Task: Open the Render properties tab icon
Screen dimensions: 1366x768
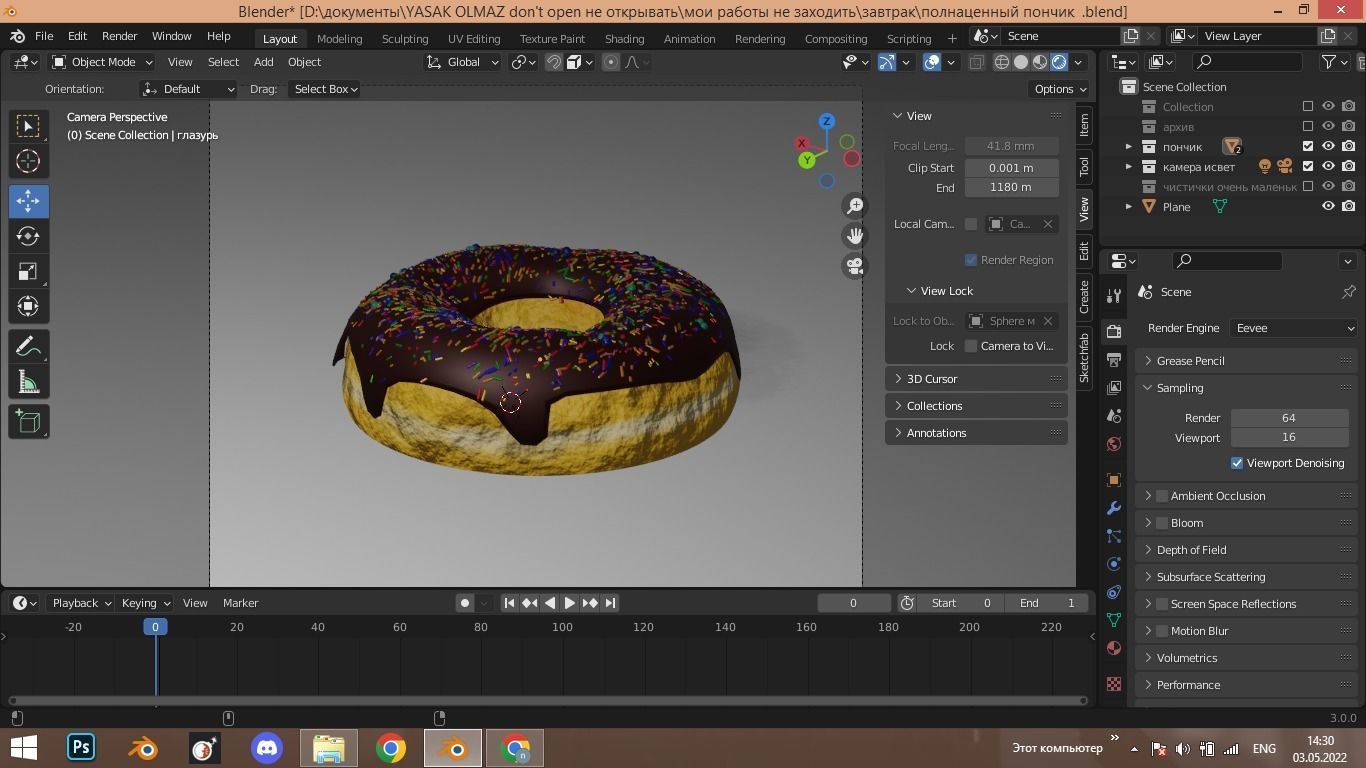Action: [x=1114, y=331]
